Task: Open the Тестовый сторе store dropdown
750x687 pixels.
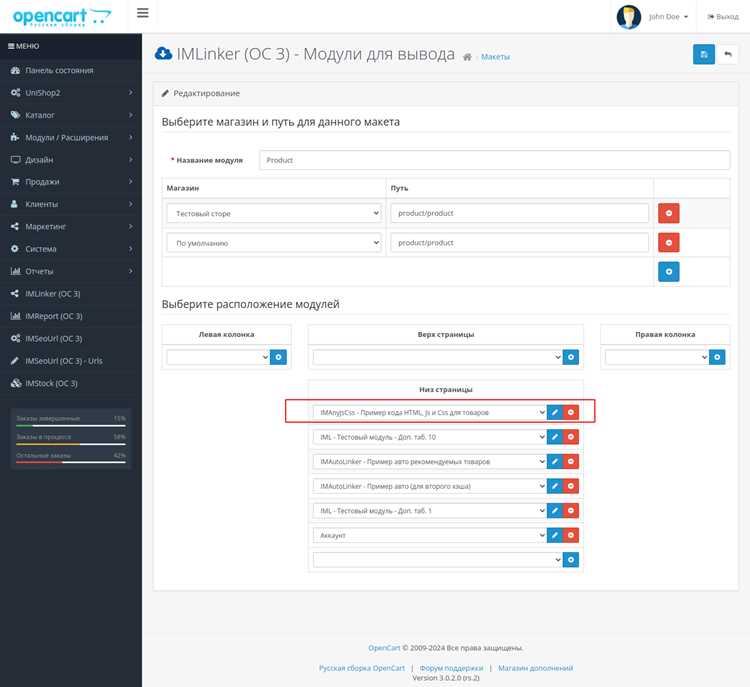Action: click(x=274, y=213)
